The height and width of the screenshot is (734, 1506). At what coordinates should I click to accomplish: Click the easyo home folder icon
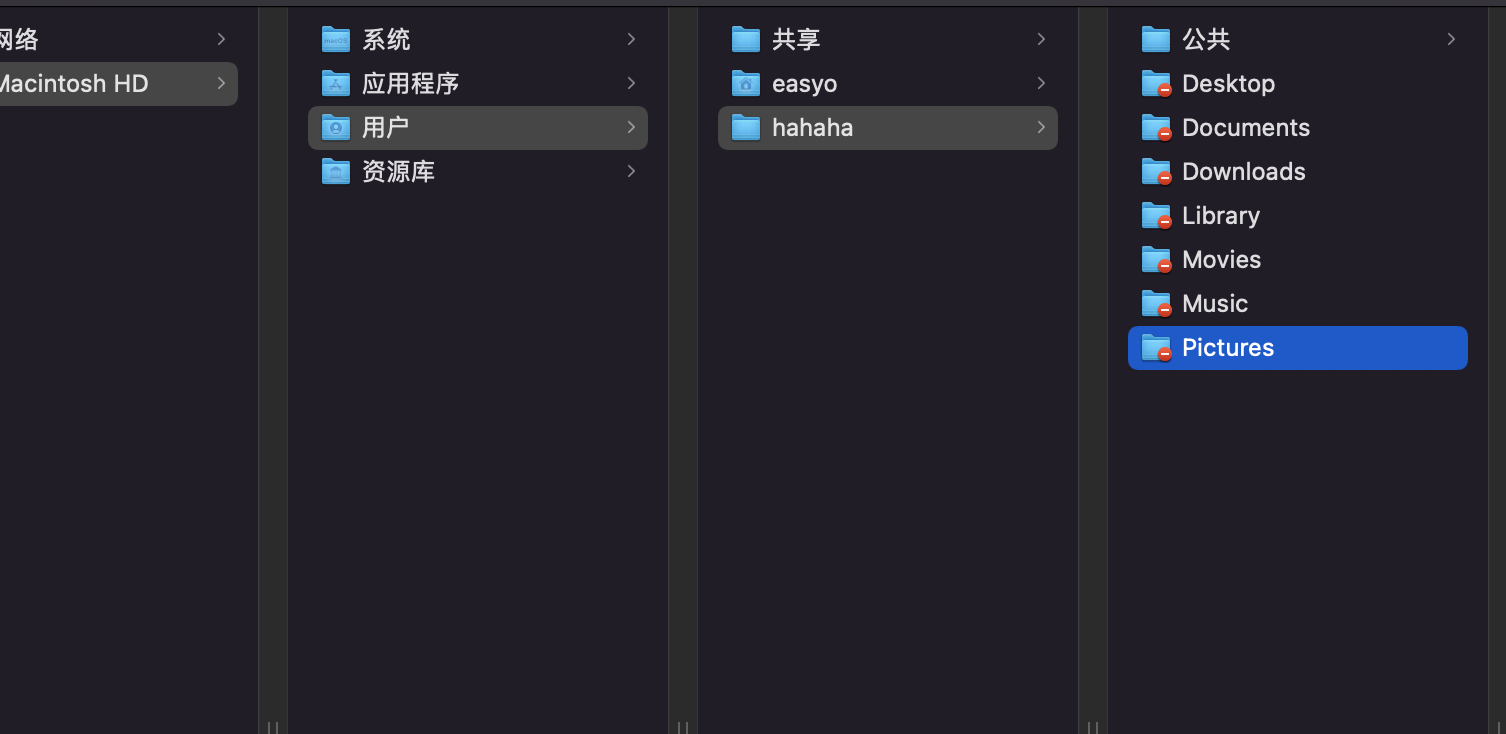(746, 83)
